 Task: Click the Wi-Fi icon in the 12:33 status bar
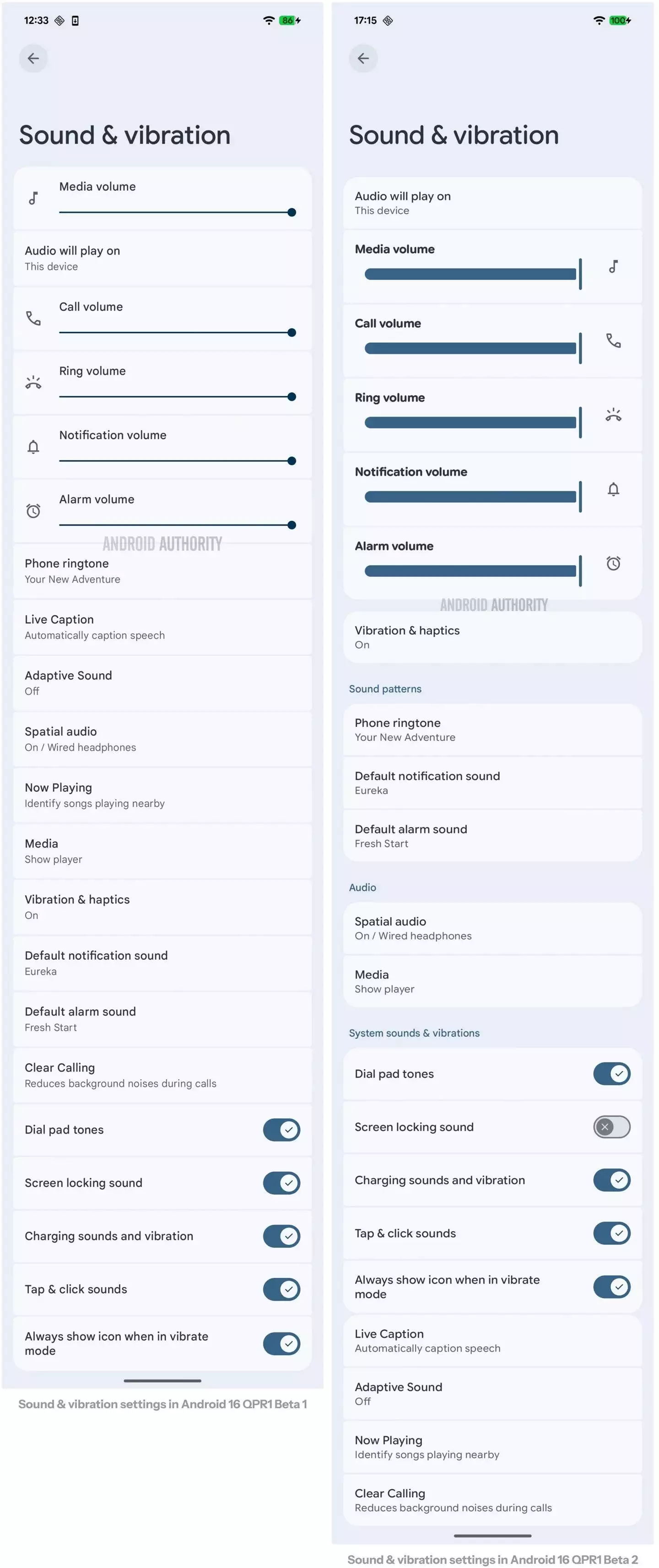(x=268, y=21)
